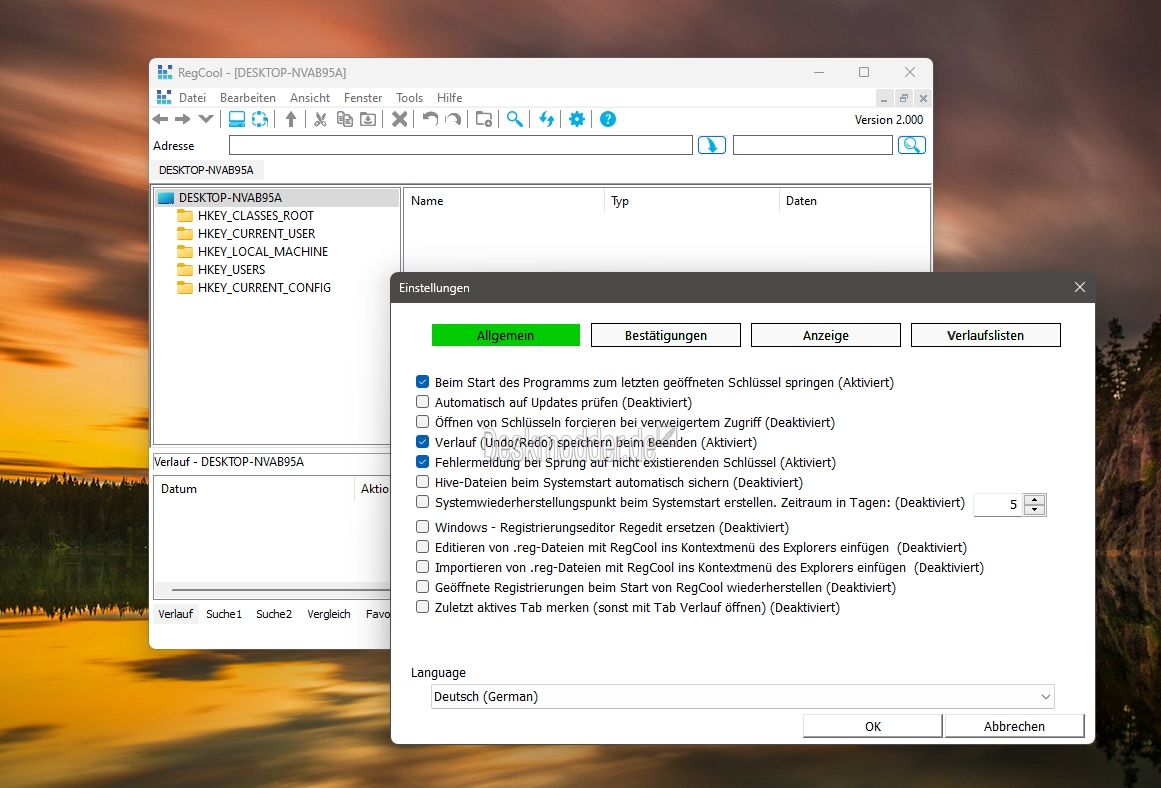The image size is (1161, 788).
Task: Select the HKEY_CURRENT_USER folder
Action: pyautogui.click(x=256, y=233)
